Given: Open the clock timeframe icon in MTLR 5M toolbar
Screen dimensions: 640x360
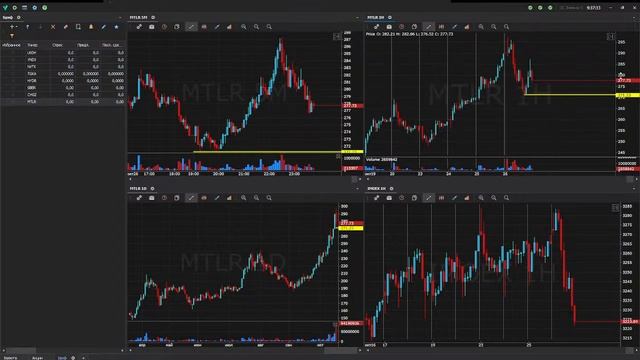Looking at the screenshot, I should 164,27.
